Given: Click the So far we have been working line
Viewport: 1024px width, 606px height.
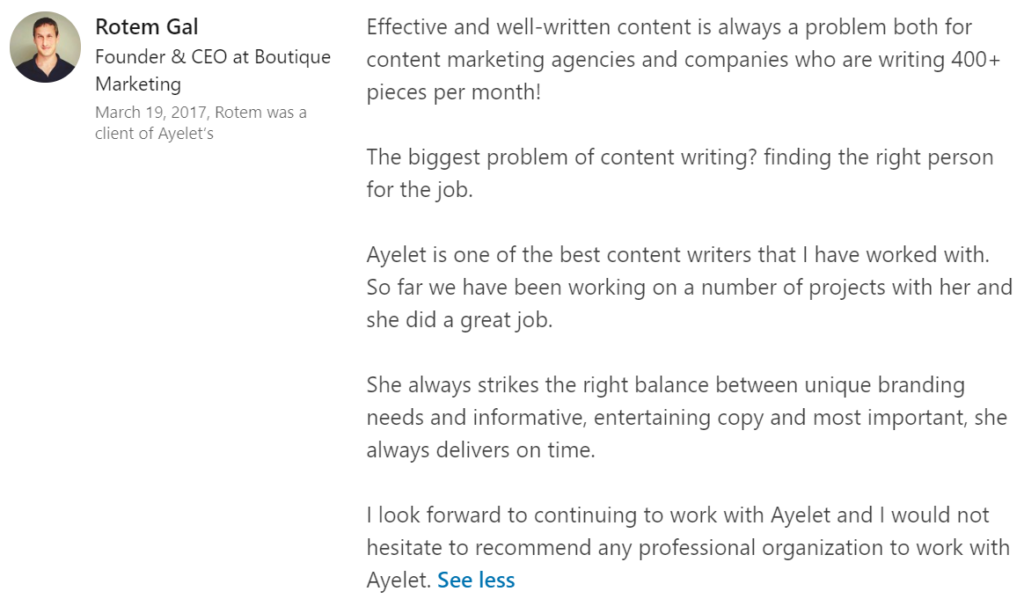Looking at the screenshot, I should [689, 287].
